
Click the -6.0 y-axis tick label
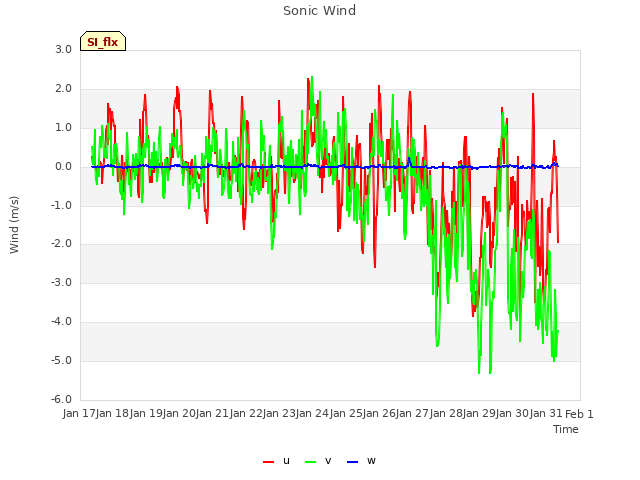click(62, 399)
